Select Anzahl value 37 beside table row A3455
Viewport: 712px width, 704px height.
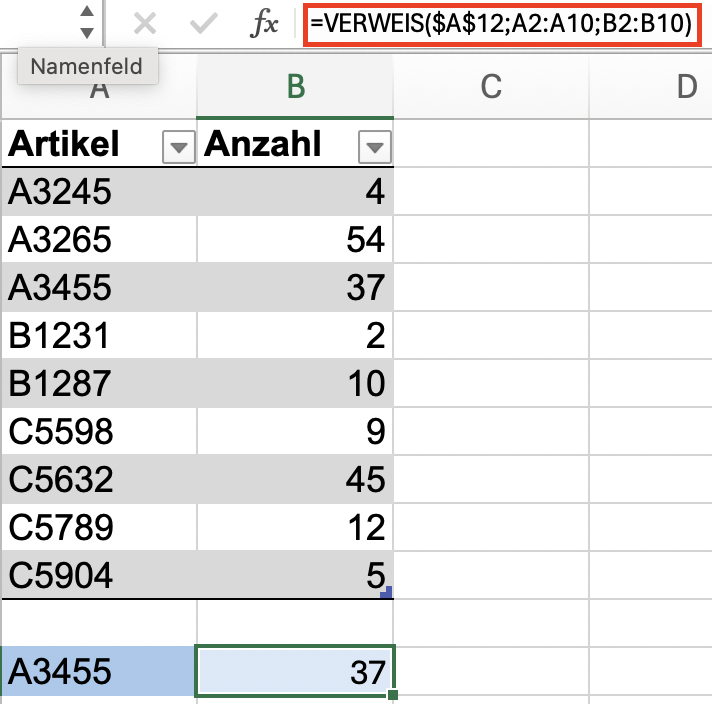295,287
